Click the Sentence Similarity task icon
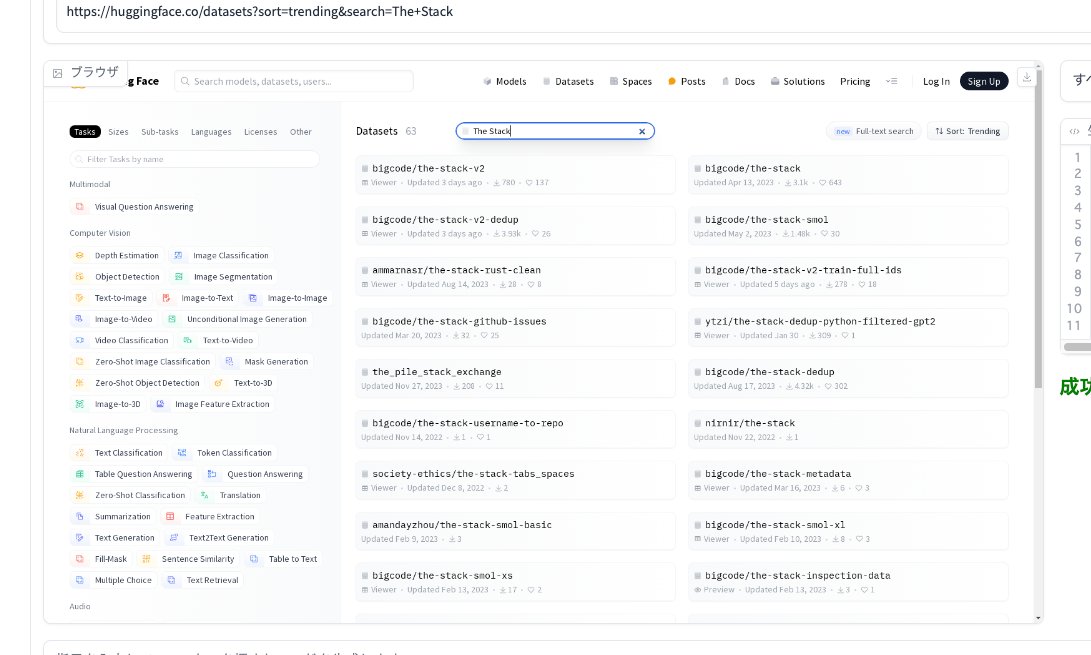 click(146, 559)
